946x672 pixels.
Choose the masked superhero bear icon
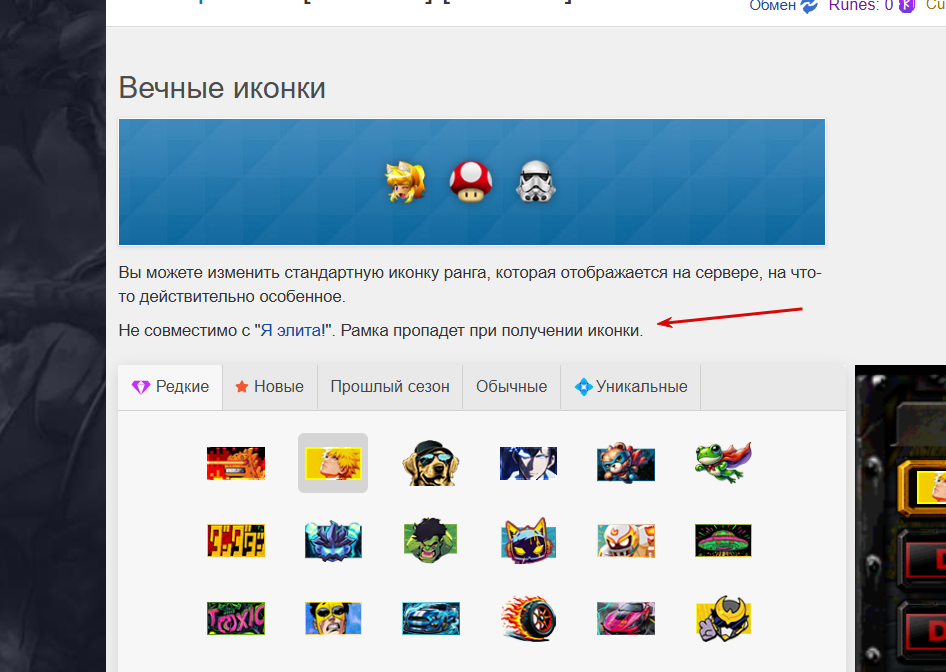point(626,463)
